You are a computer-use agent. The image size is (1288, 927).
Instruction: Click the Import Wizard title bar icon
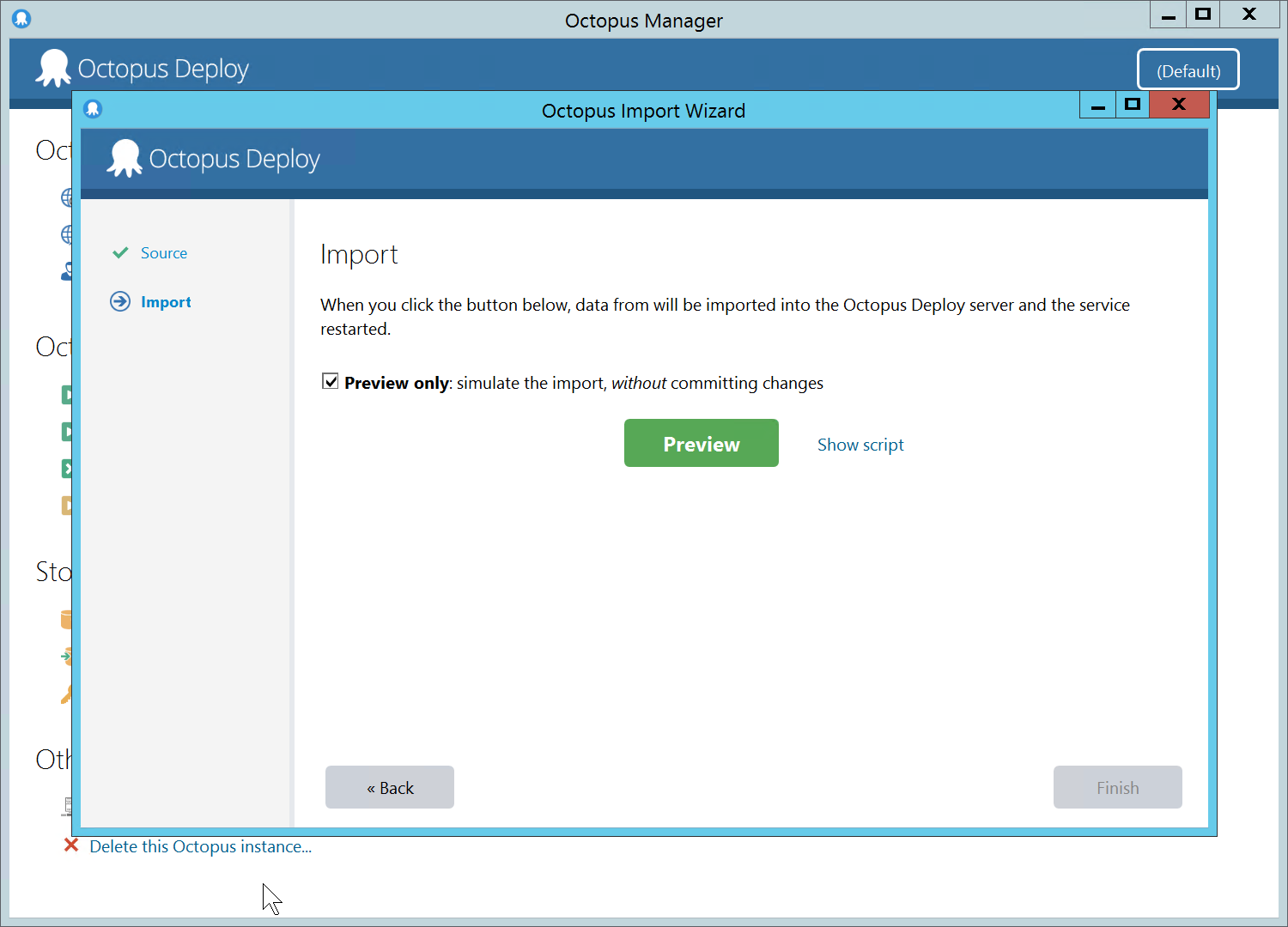pos(93,109)
